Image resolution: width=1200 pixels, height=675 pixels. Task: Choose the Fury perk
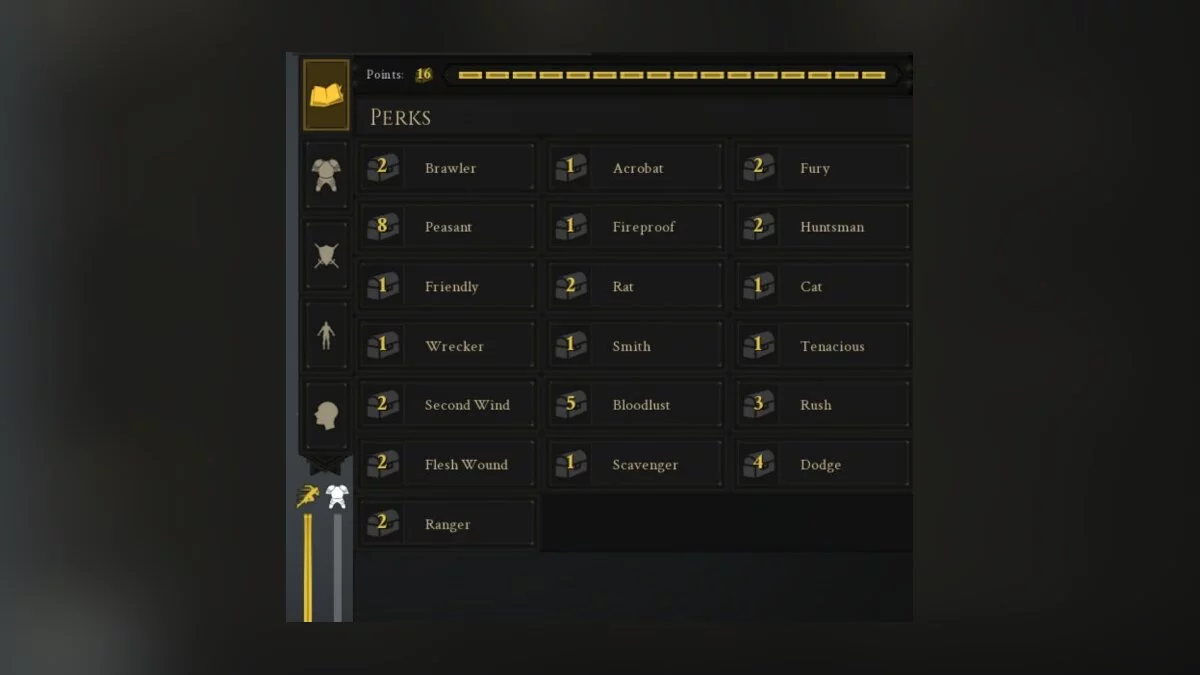(x=823, y=168)
